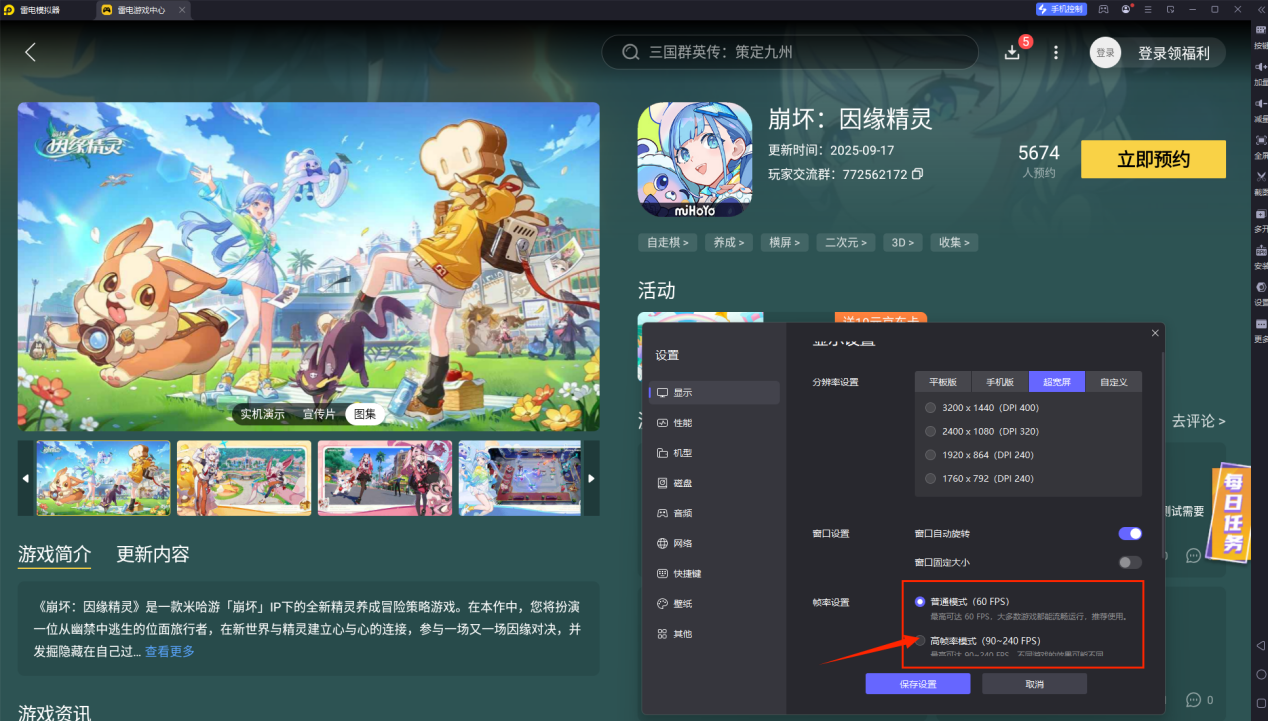The width and height of the screenshot is (1268, 721).
Task: Collapse the right sidebar with the double-chevron icon
Action: (x=1260, y=9)
